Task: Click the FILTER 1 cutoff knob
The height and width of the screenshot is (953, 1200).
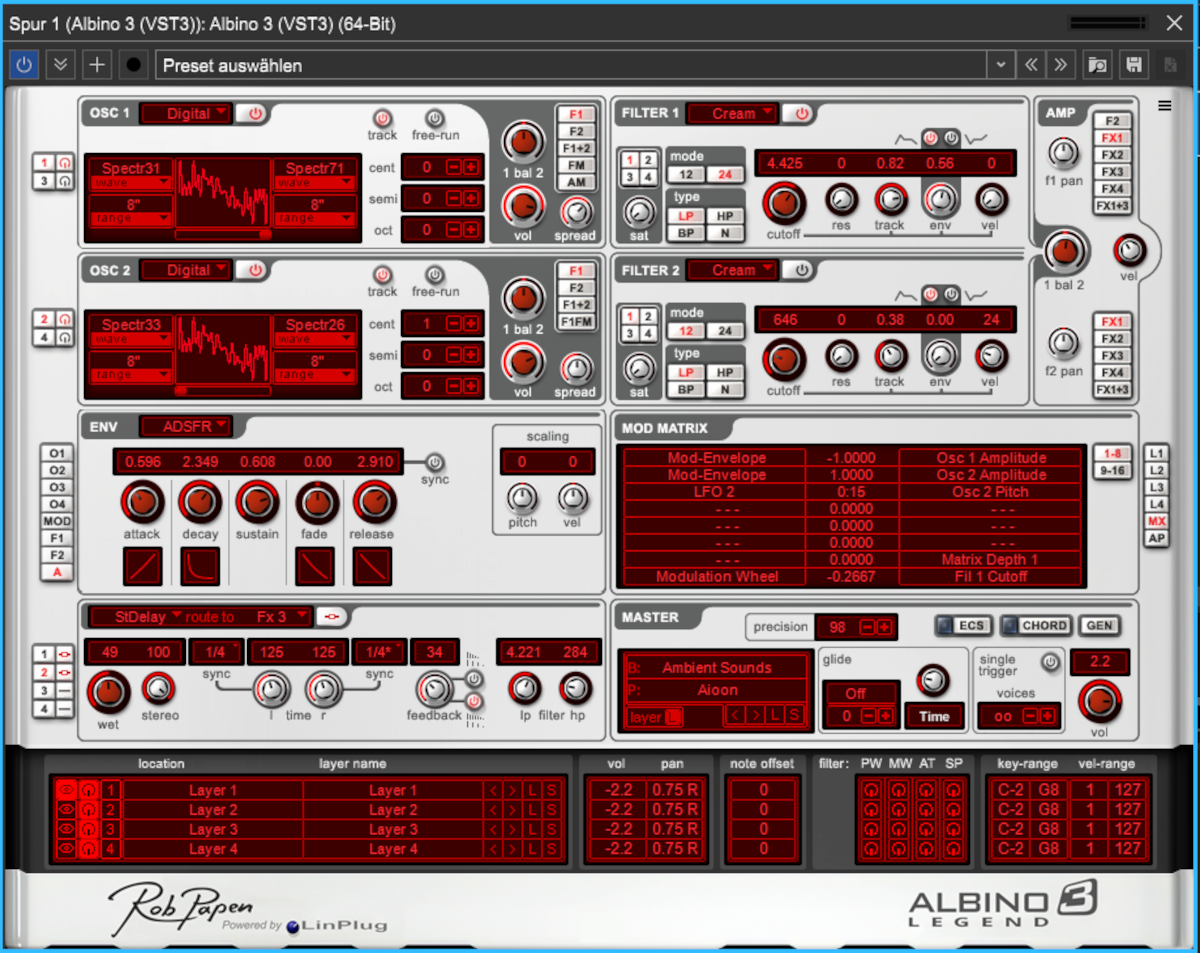Action: click(x=783, y=203)
